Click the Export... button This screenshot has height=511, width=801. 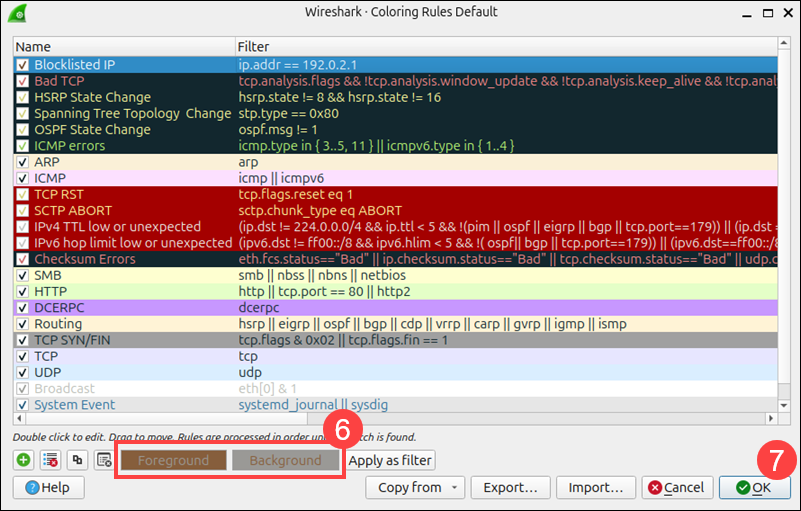510,487
